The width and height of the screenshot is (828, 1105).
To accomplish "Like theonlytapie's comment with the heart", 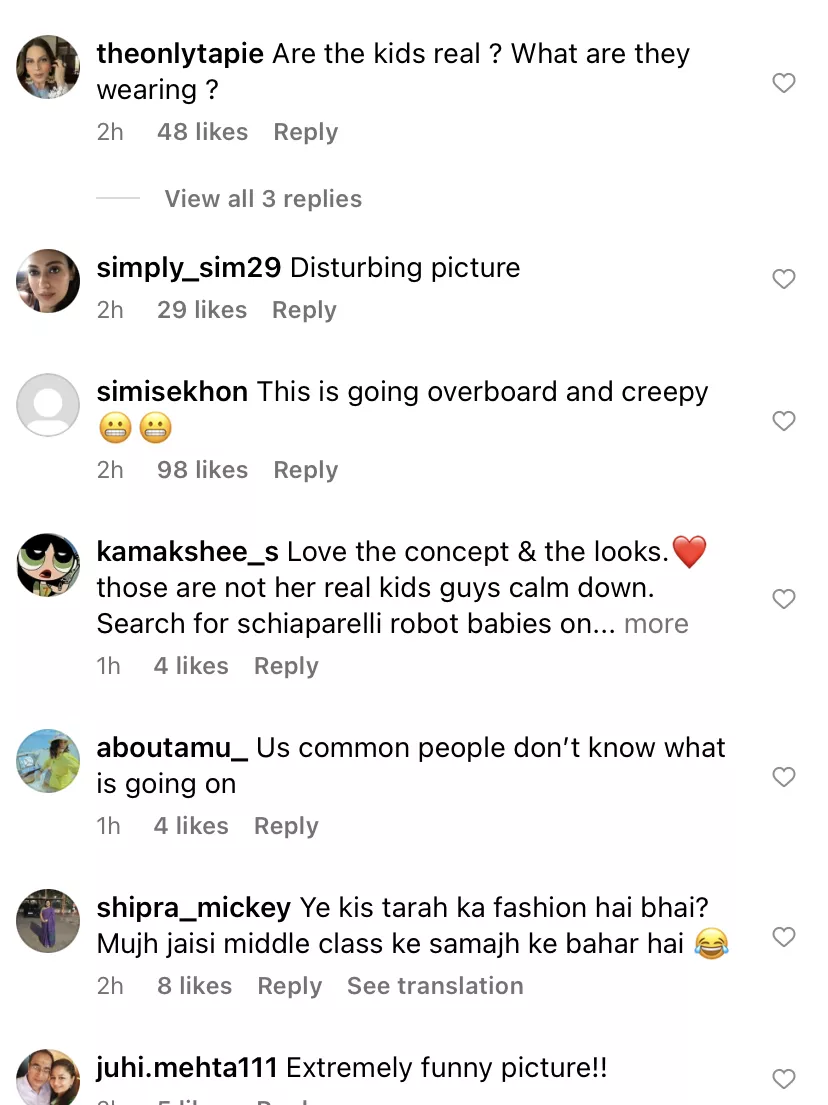I will coord(784,83).
